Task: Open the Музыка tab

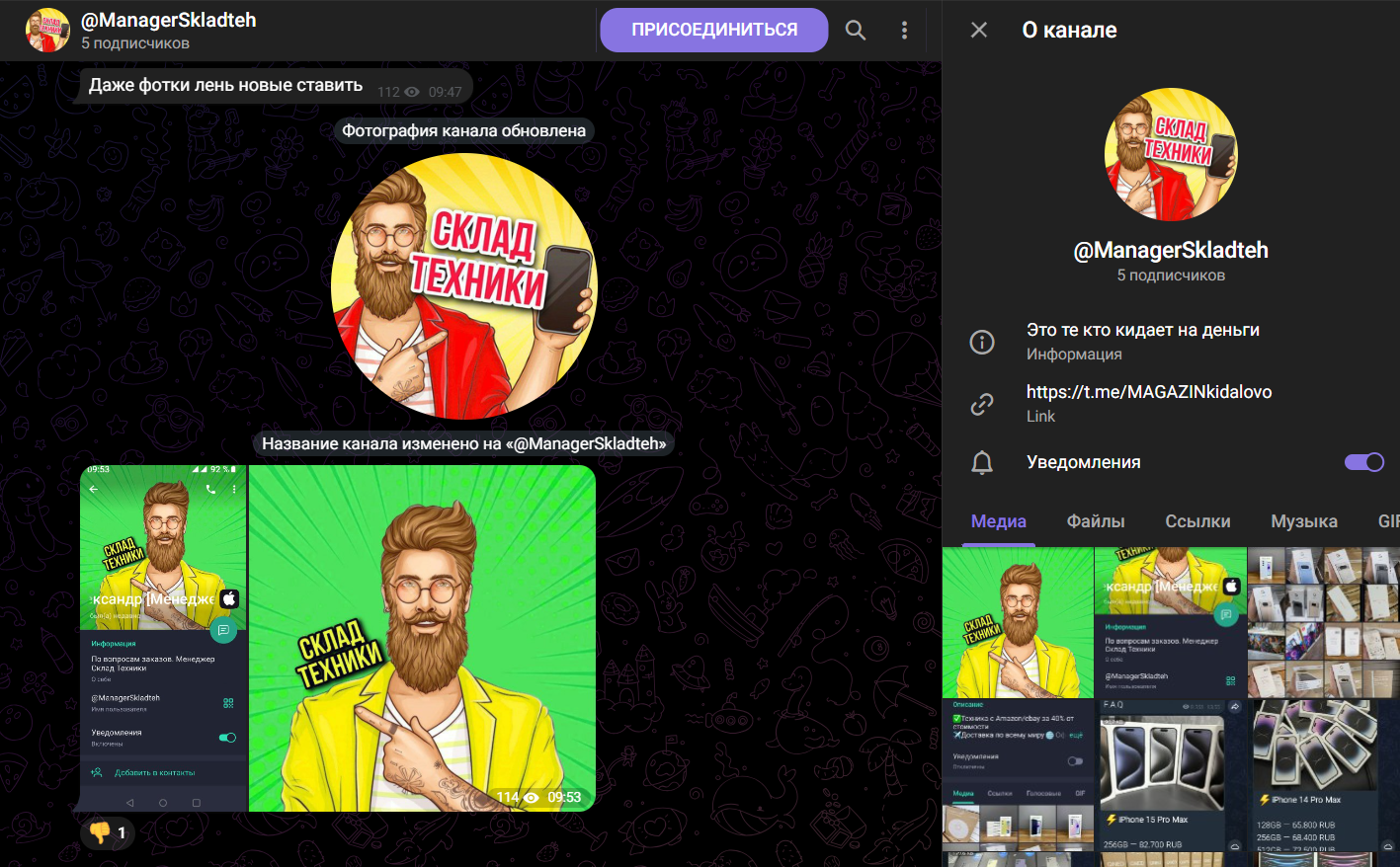Action: coord(1303,521)
